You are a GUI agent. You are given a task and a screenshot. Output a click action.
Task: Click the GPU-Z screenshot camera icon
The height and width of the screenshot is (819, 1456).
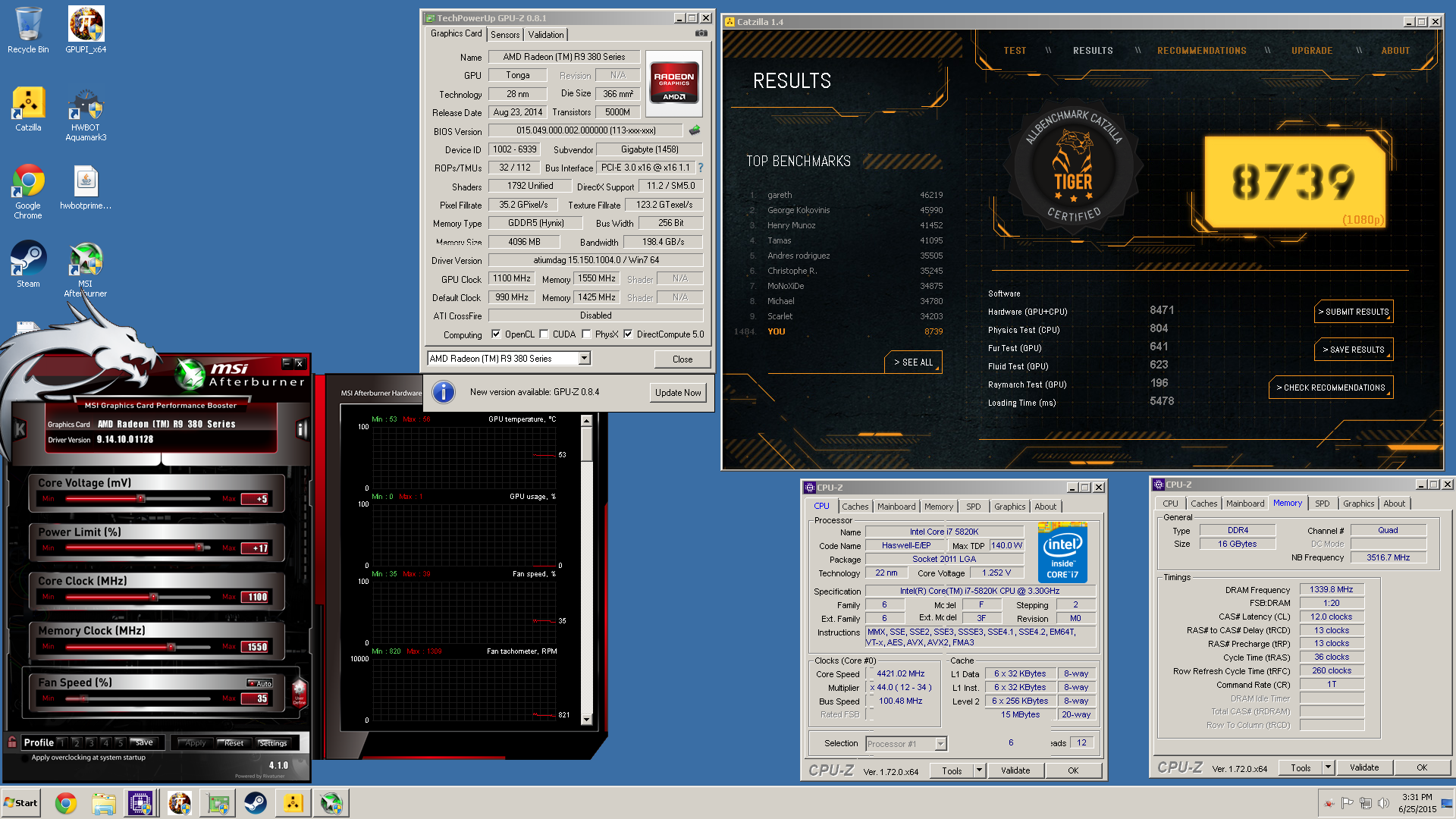701,33
